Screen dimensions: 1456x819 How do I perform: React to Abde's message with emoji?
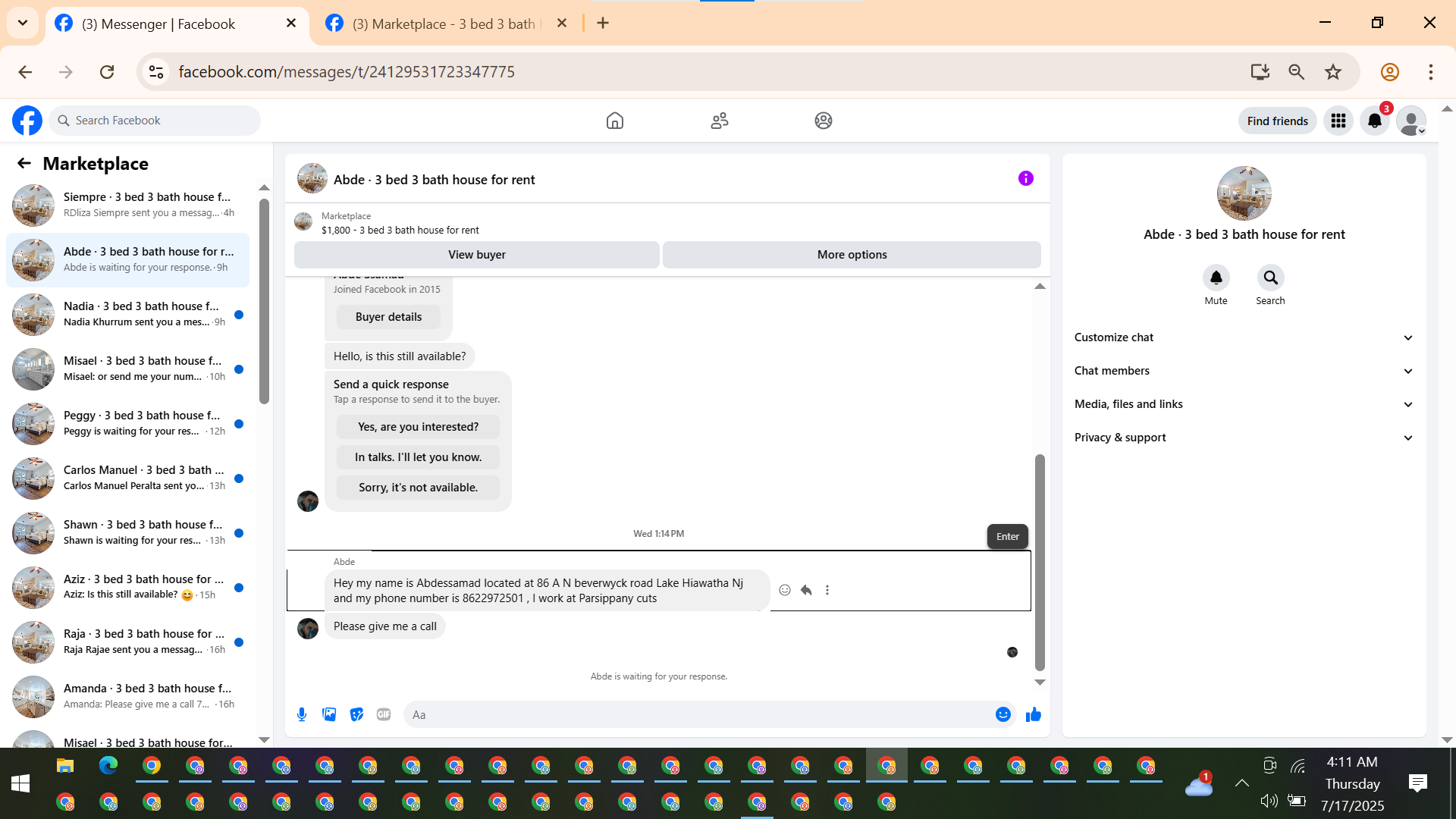click(x=785, y=590)
